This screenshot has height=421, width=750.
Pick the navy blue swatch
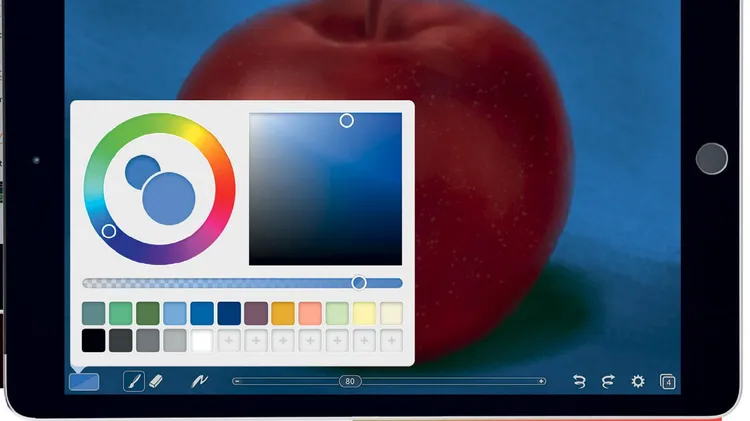[229, 313]
